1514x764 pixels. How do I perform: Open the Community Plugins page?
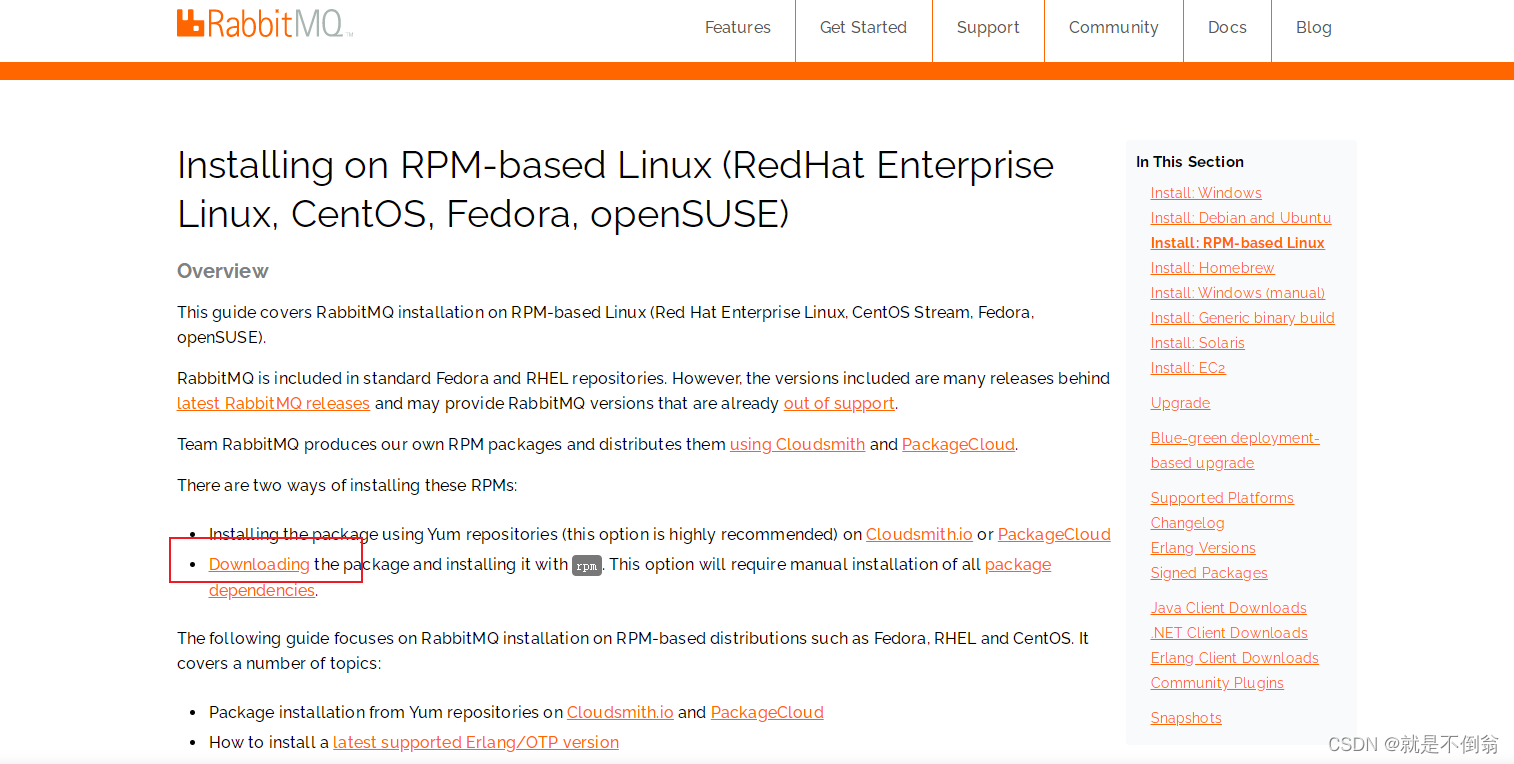pos(1217,682)
